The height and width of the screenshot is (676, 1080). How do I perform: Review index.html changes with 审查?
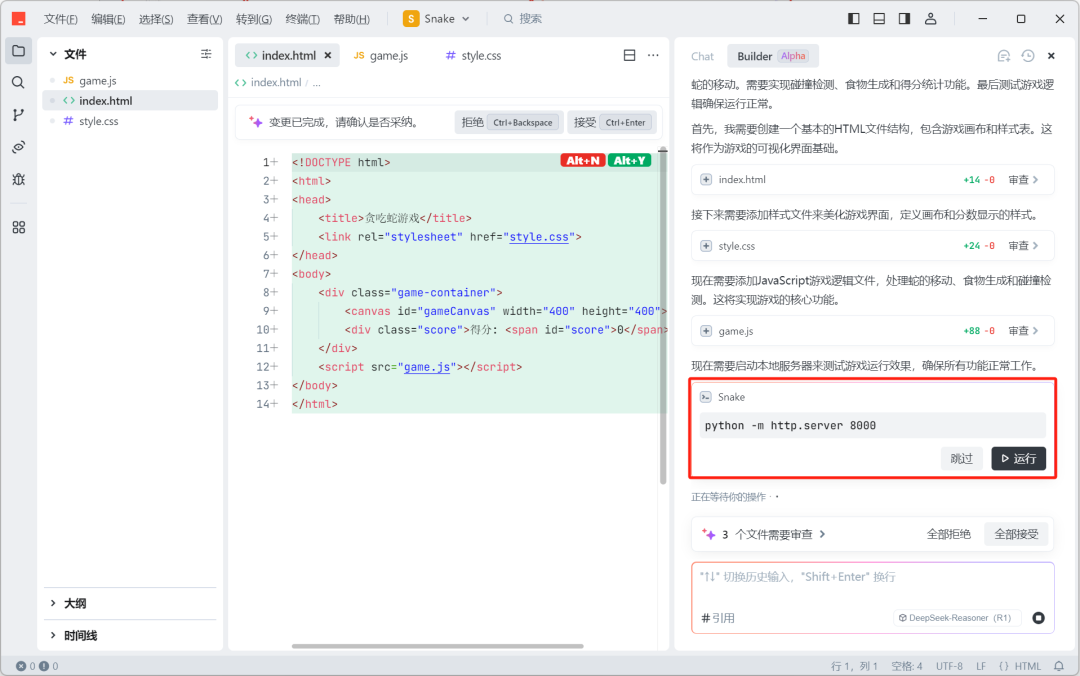click(x=1023, y=180)
